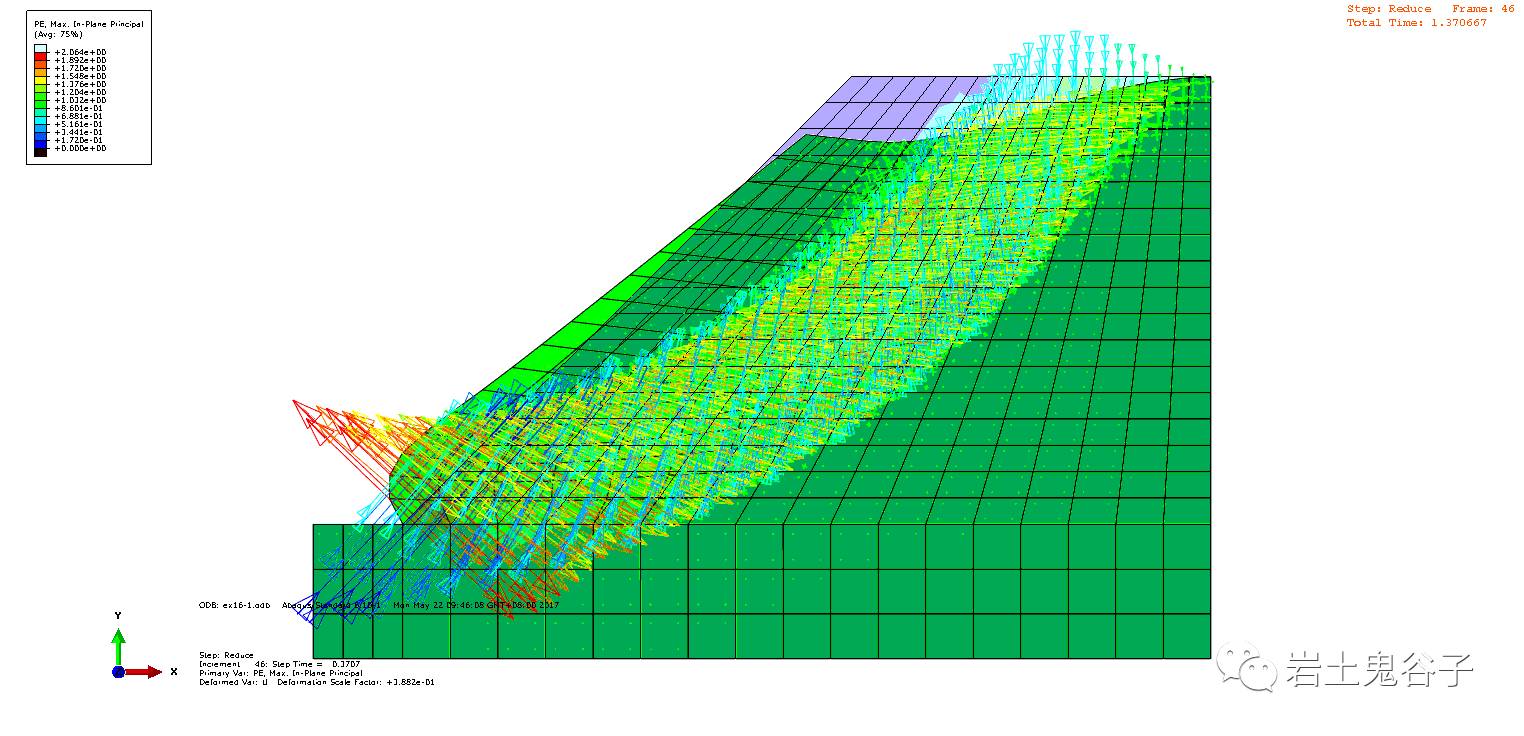Pick the yellow legend swatch

click(x=40, y=80)
